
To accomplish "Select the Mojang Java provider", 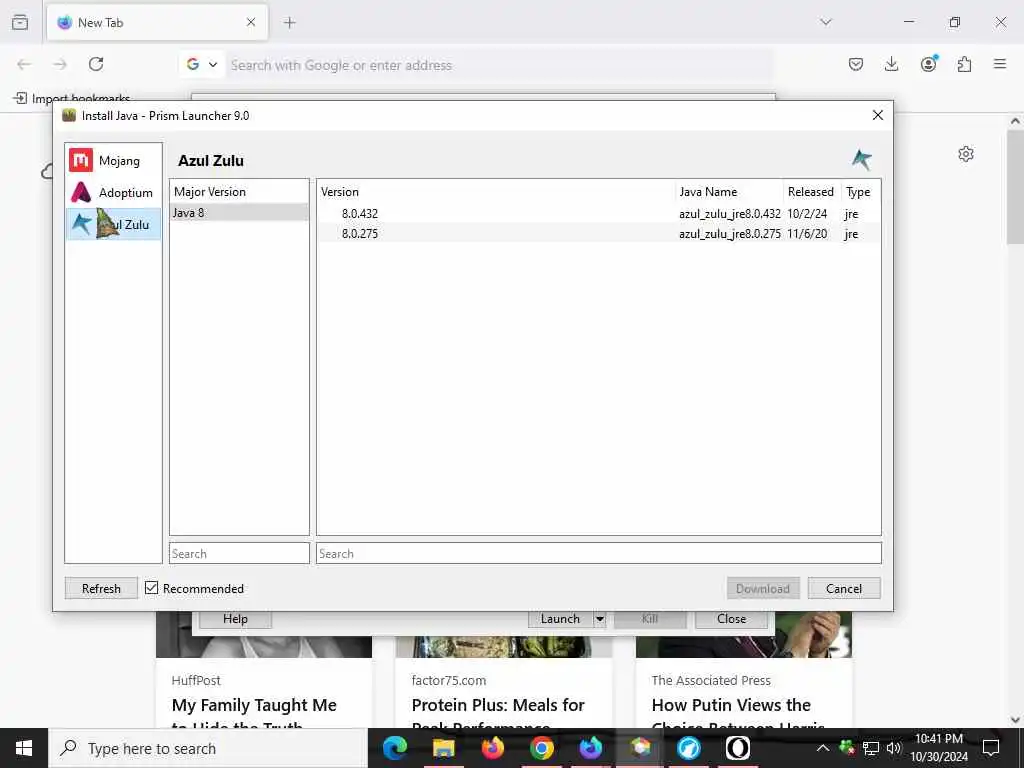I will (x=113, y=161).
